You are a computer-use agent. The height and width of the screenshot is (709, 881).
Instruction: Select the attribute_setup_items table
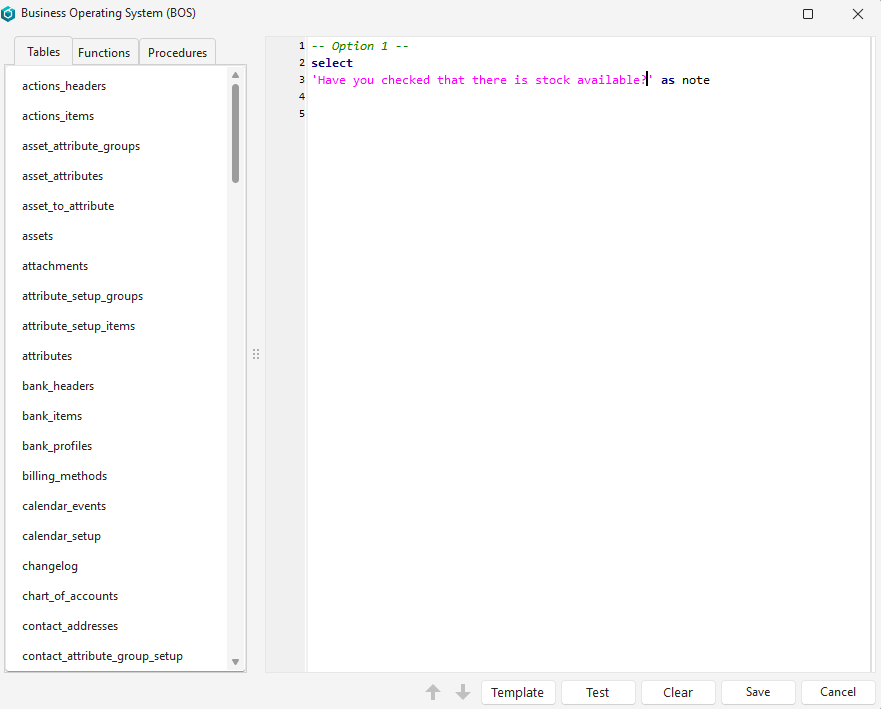click(x=79, y=326)
